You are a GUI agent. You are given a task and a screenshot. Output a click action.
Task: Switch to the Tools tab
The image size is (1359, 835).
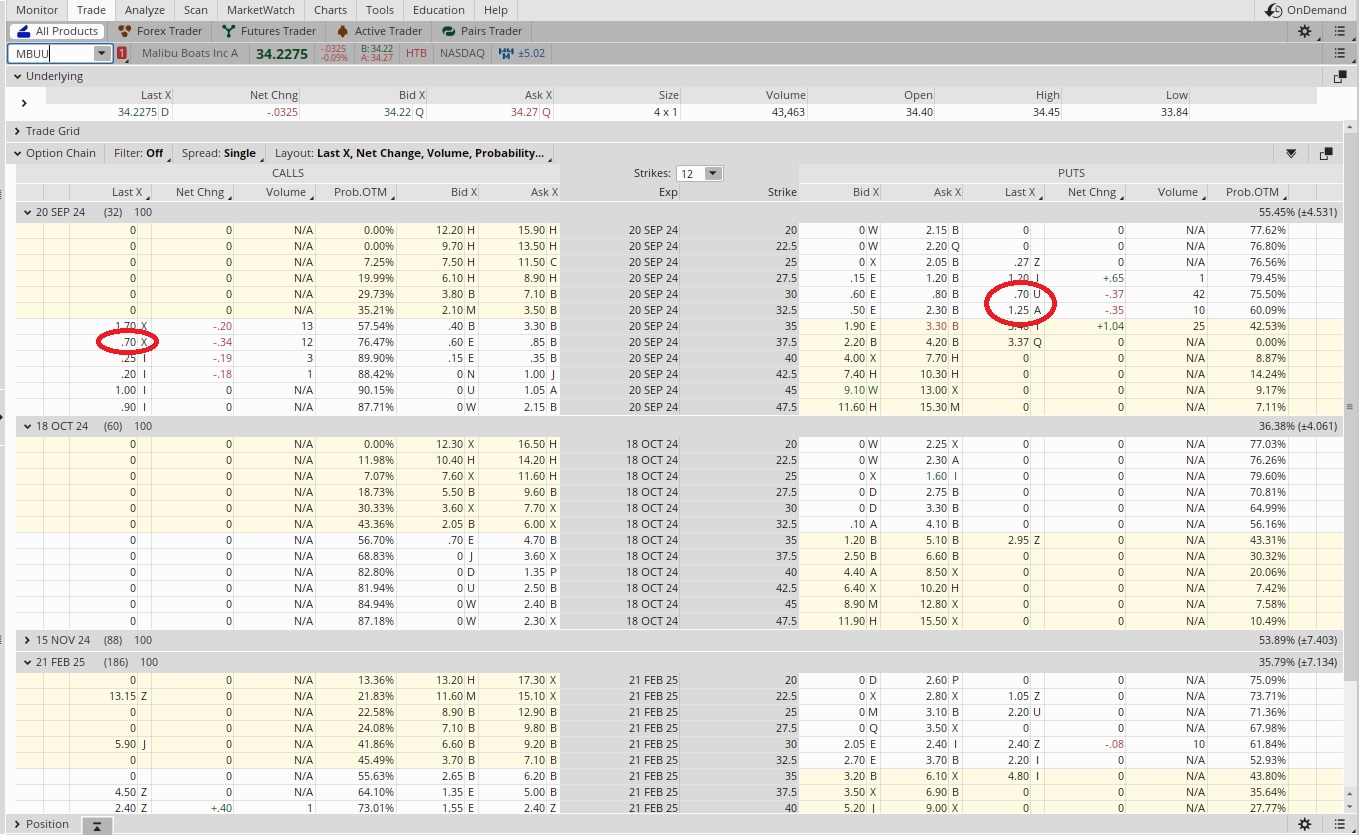[380, 10]
